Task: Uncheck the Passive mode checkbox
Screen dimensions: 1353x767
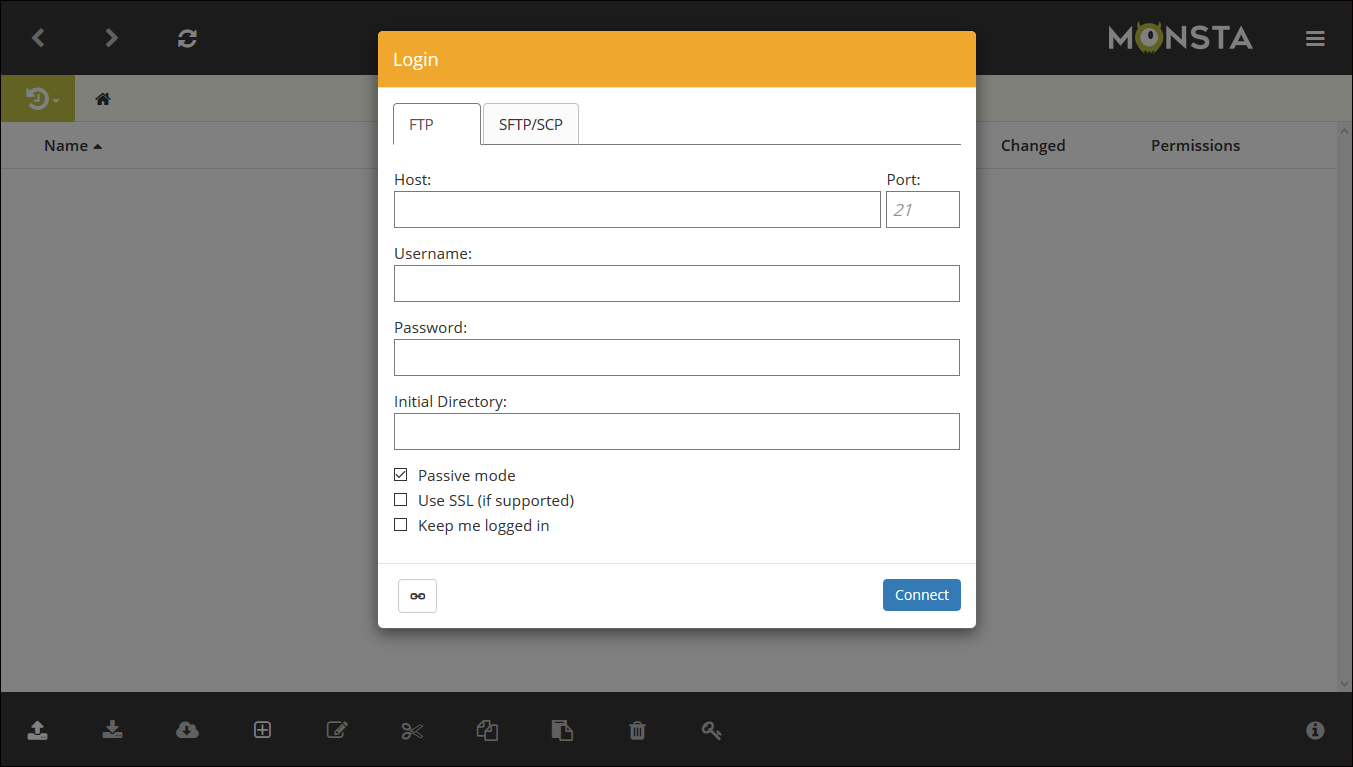Action: tap(401, 475)
